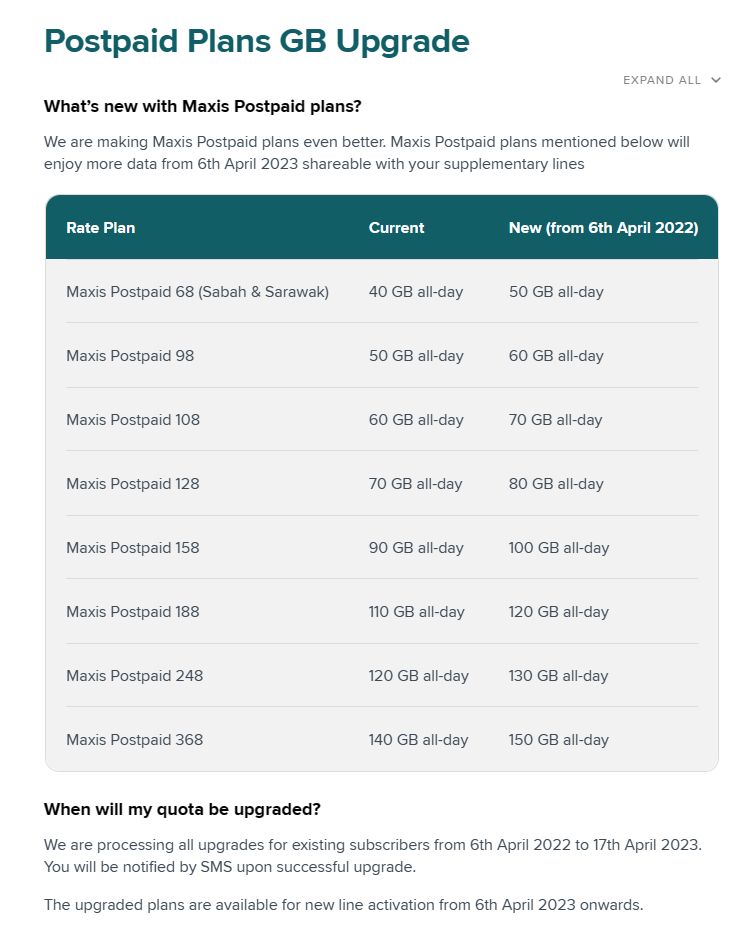Select the Maxis Postpaid 368 plan name
This screenshot has width=736, height=929.
pos(134,740)
